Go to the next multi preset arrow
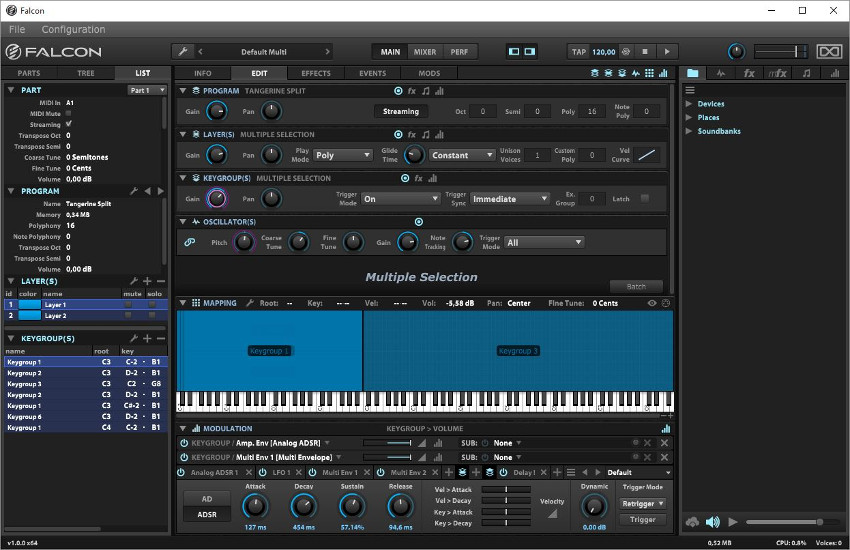Image resolution: width=850 pixels, height=550 pixels. 327,51
